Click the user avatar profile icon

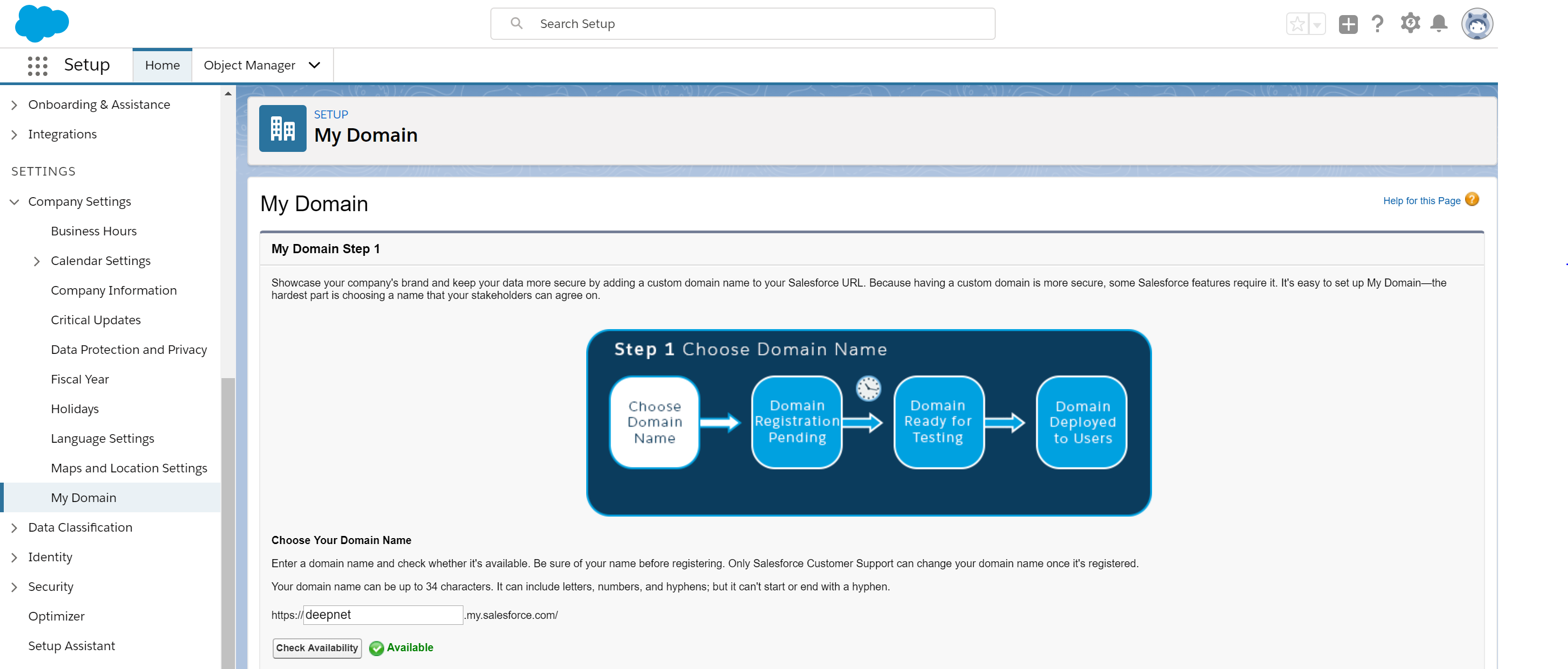pos(1477,24)
